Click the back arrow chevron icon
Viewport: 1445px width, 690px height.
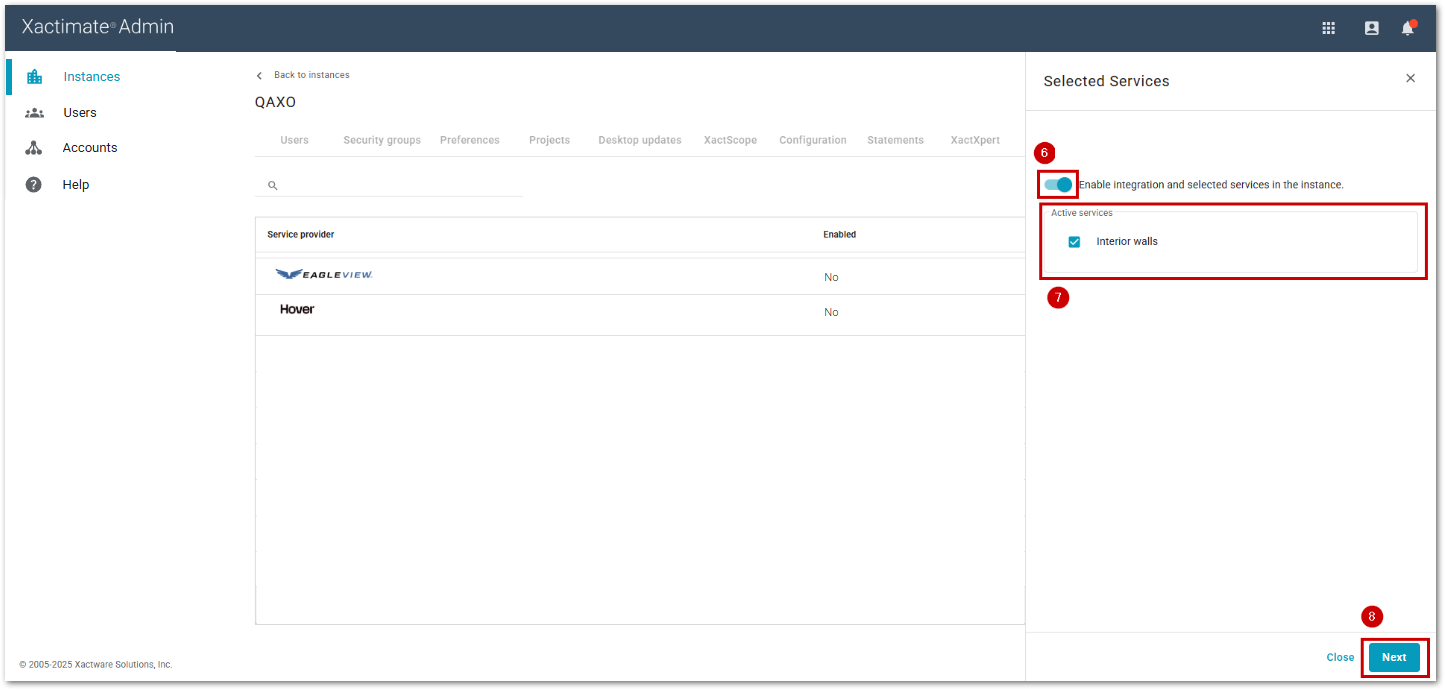pos(260,76)
